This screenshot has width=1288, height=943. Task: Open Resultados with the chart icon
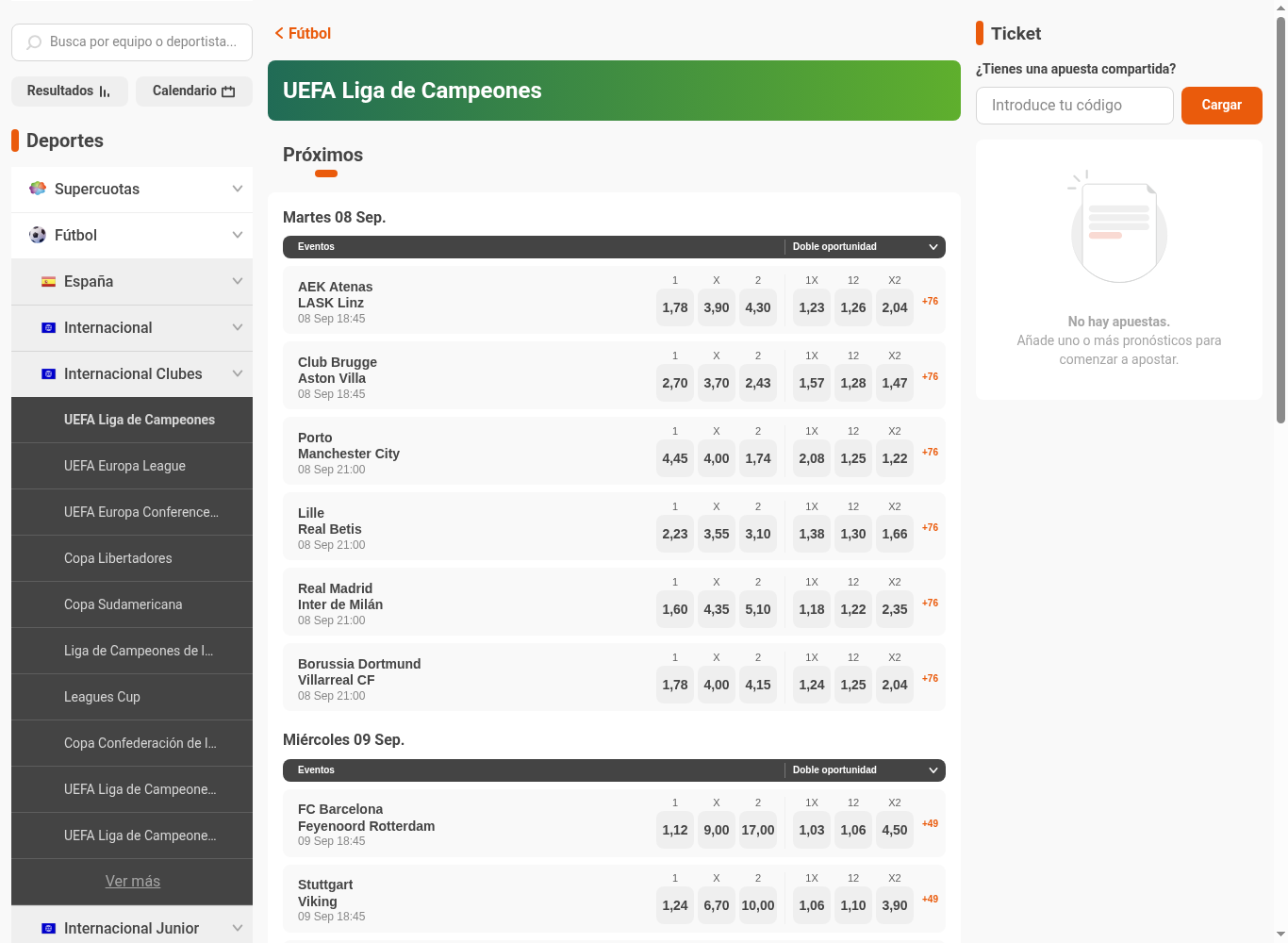point(70,91)
